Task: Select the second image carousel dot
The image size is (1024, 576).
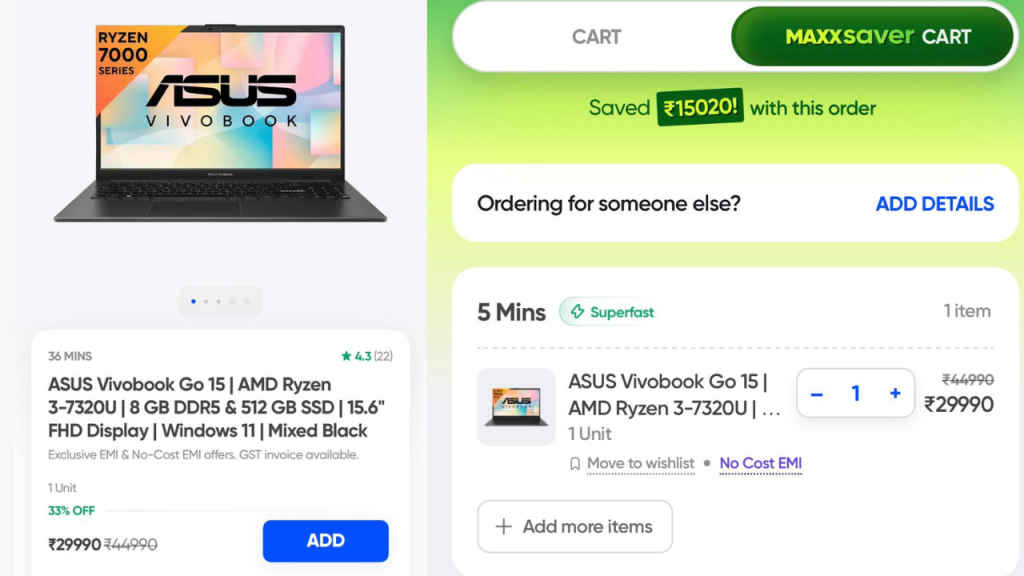Action: coord(206,301)
